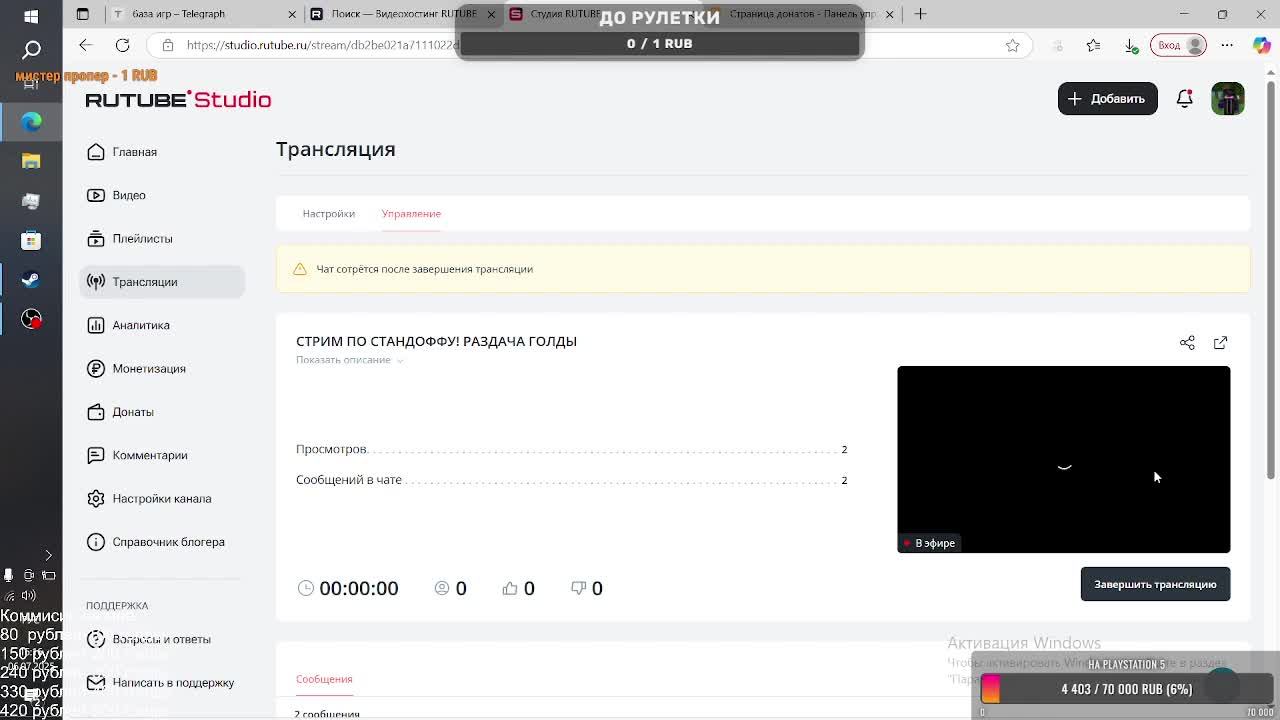Open browser favorites list icon
This screenshot has height=720, width=1280.
tap(1093, 45)
